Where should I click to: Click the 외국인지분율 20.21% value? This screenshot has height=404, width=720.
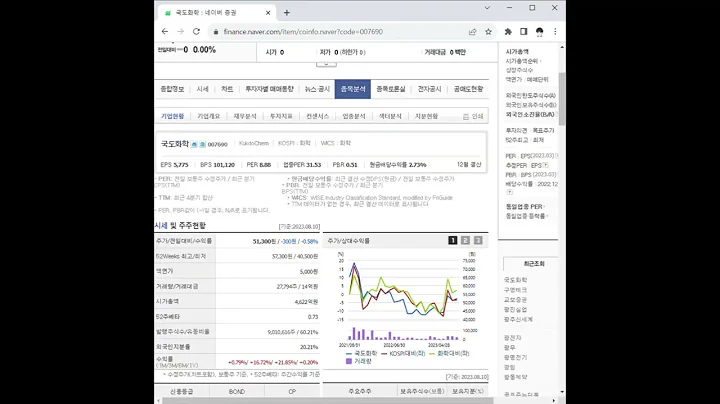[309, 347]
